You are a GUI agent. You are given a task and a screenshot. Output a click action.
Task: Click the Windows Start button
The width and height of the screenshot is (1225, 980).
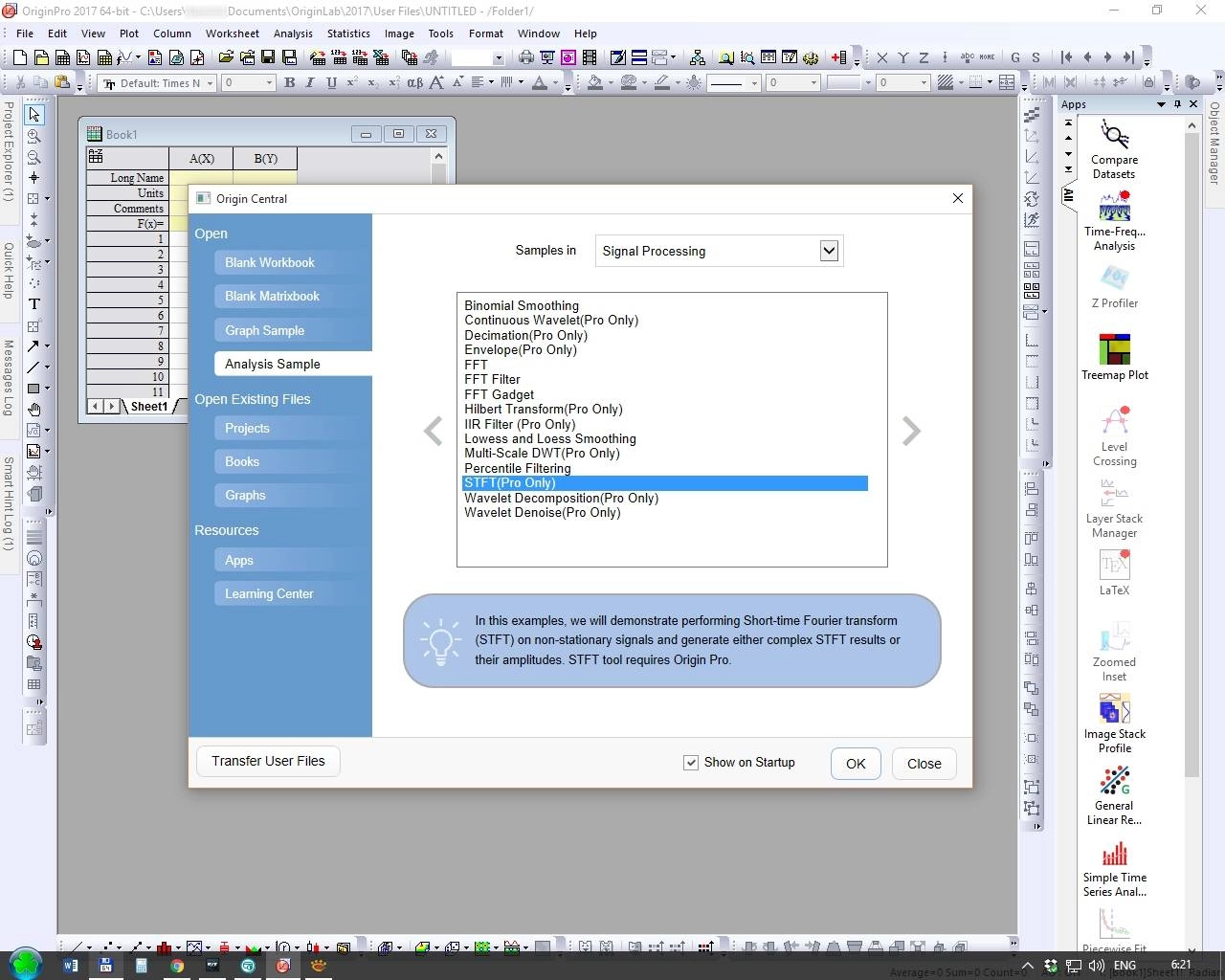(26, 965)
